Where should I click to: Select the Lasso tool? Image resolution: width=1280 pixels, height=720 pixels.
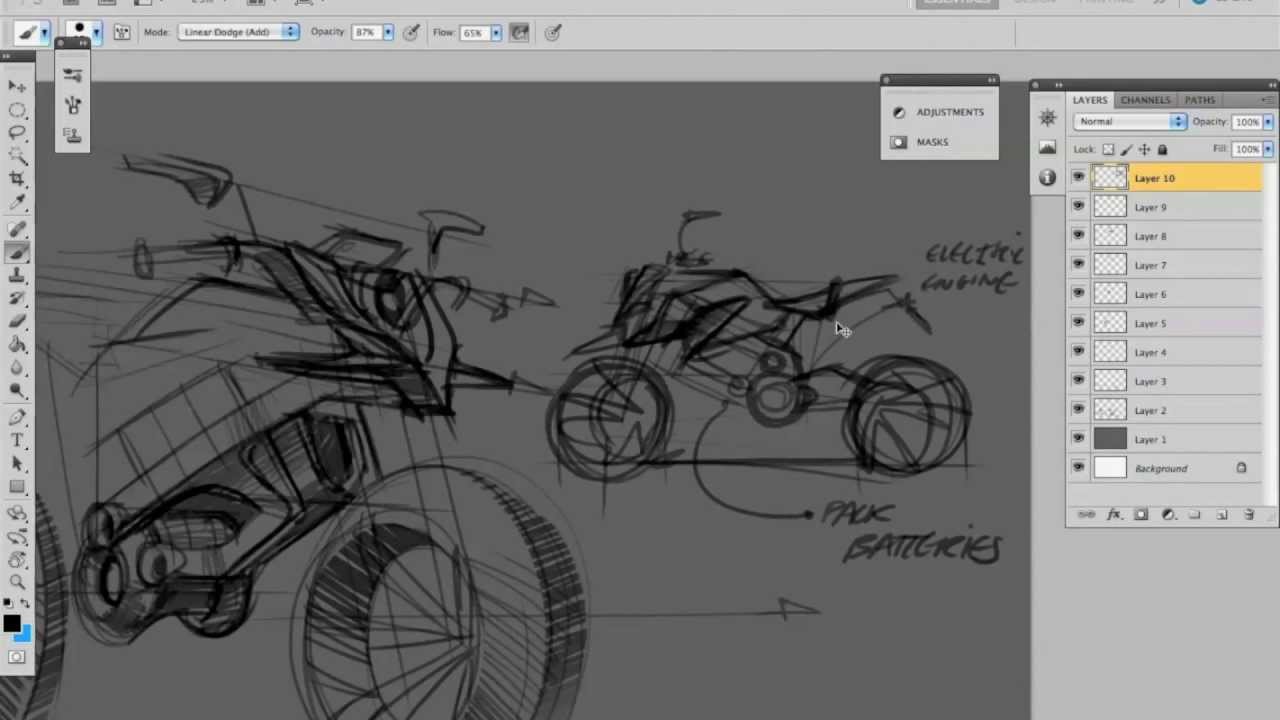coord(17,132)
